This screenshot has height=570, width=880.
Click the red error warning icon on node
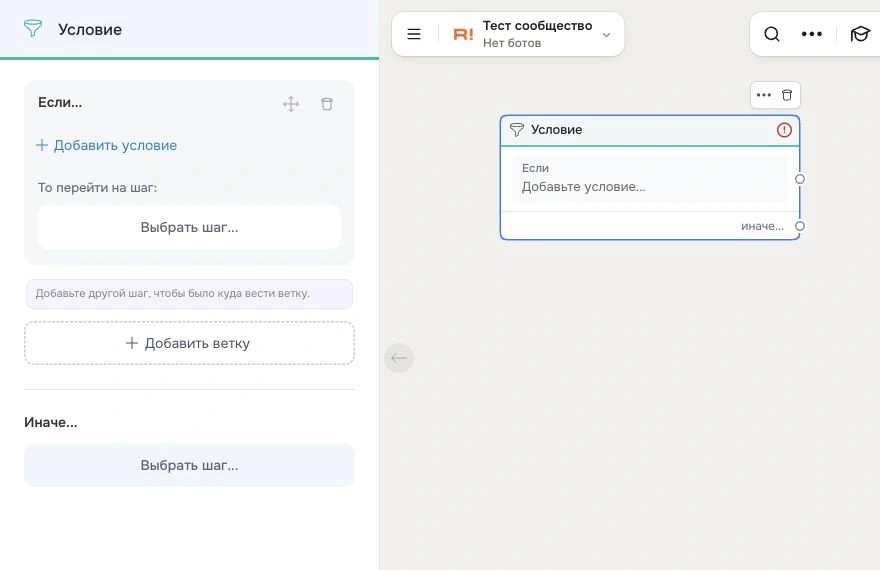click(784, 130)
